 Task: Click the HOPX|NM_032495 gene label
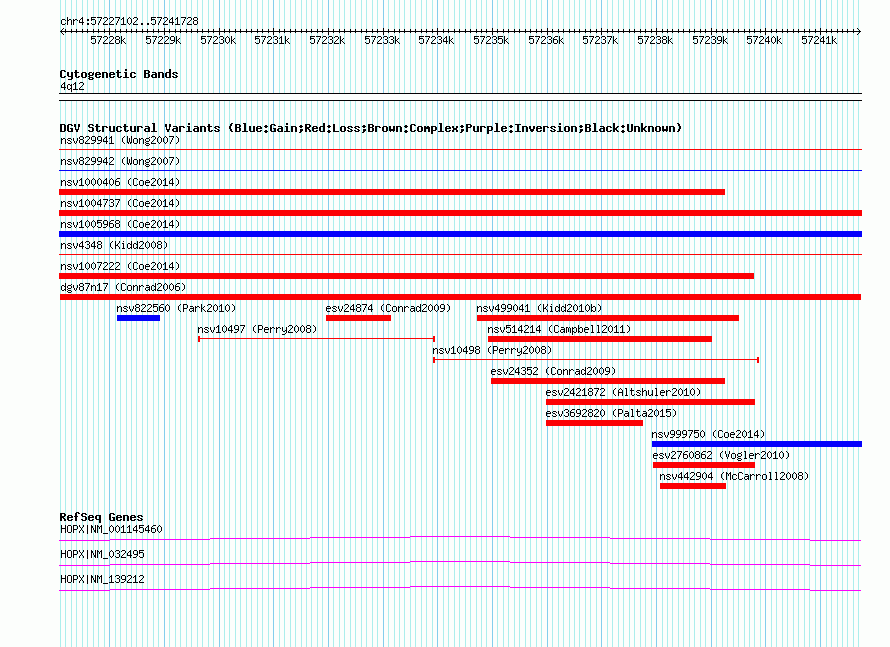pos(102,554)
